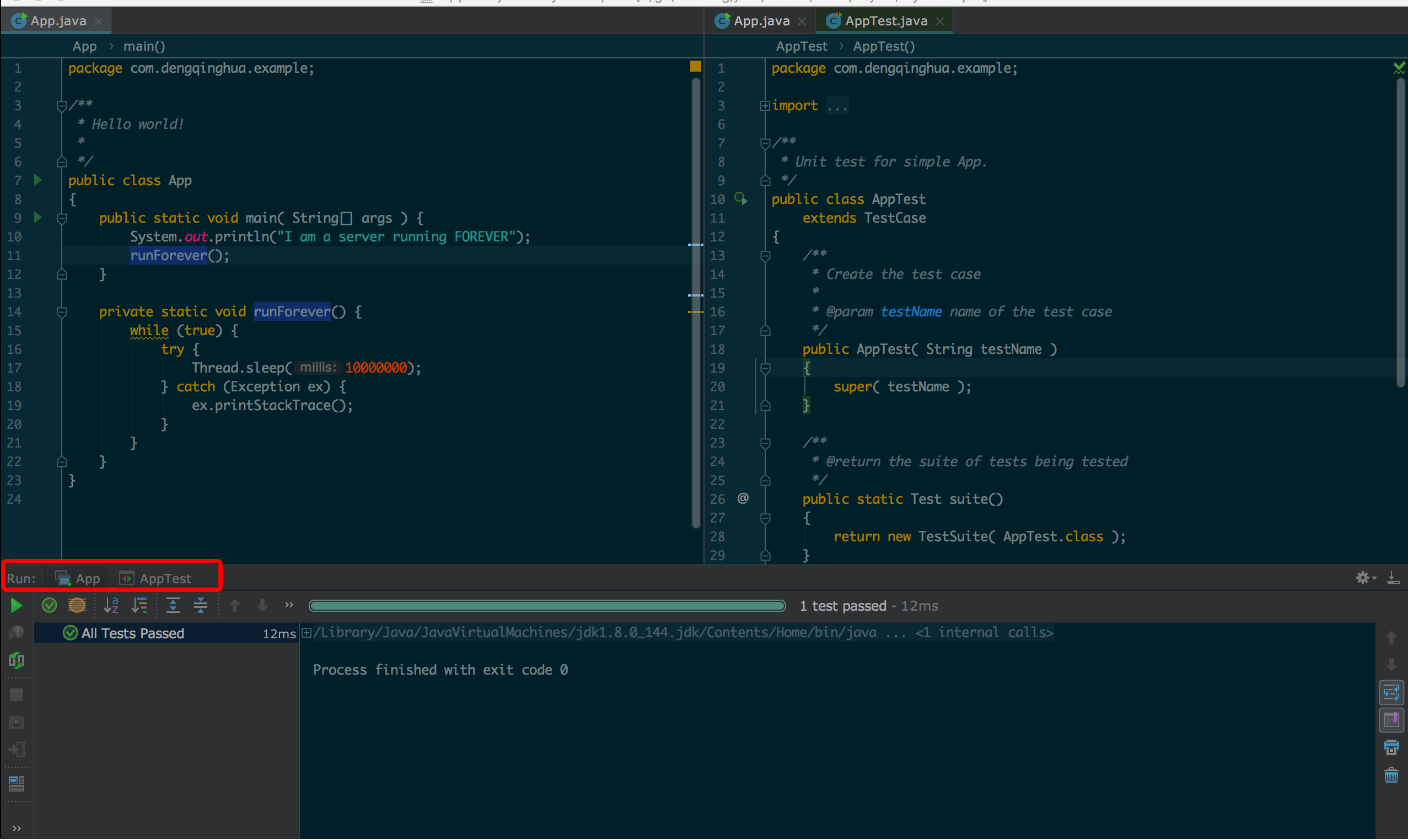Sort tests by duration
Viewport: 1408px width, 840px height.
pyautogui.click(x=139, y=606)
